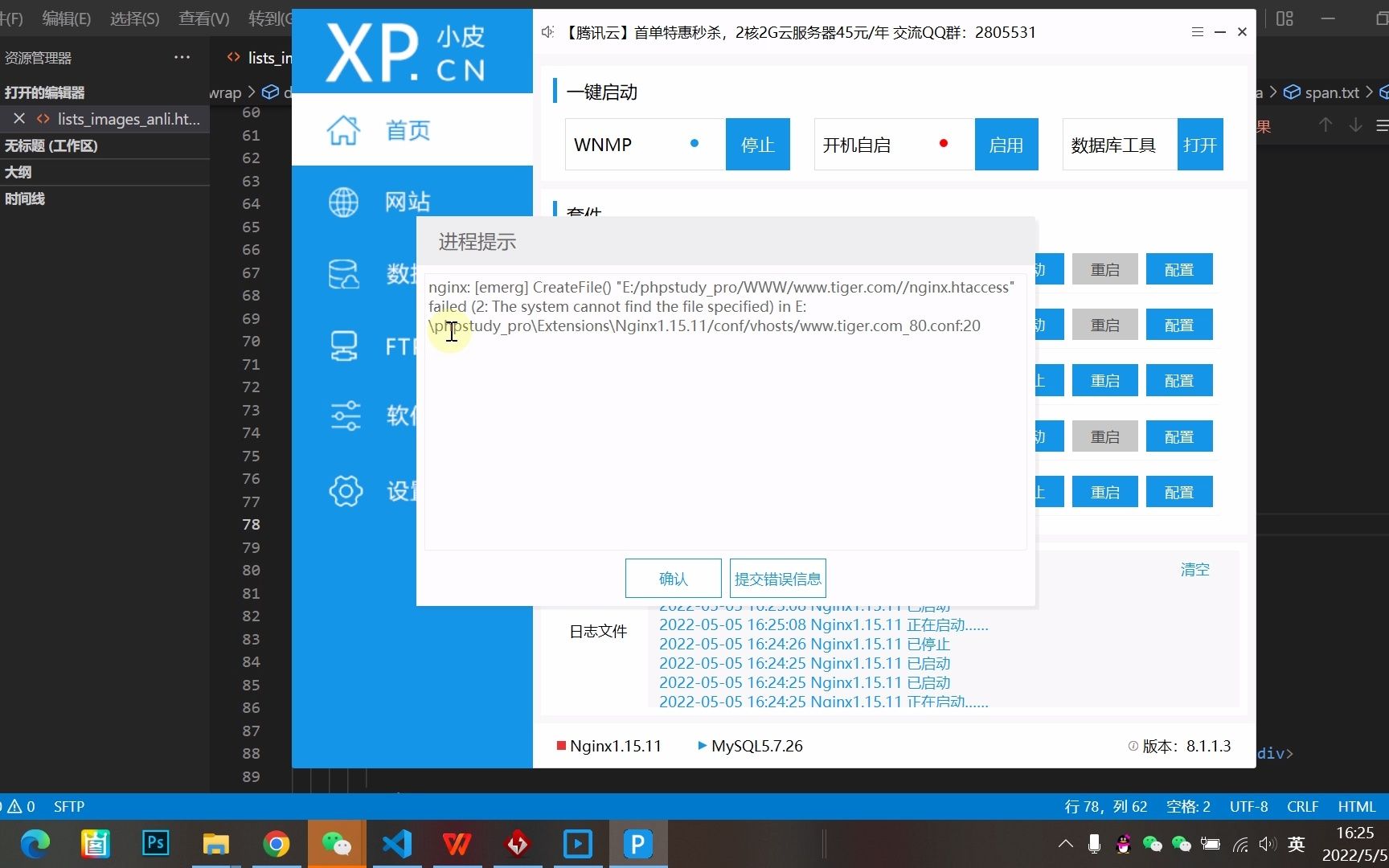Image resolution: width=1389 pixels, height=868 pixels.
Task: Click 空格: 2 indentation in status bar
Action: tap(1188, 806)
